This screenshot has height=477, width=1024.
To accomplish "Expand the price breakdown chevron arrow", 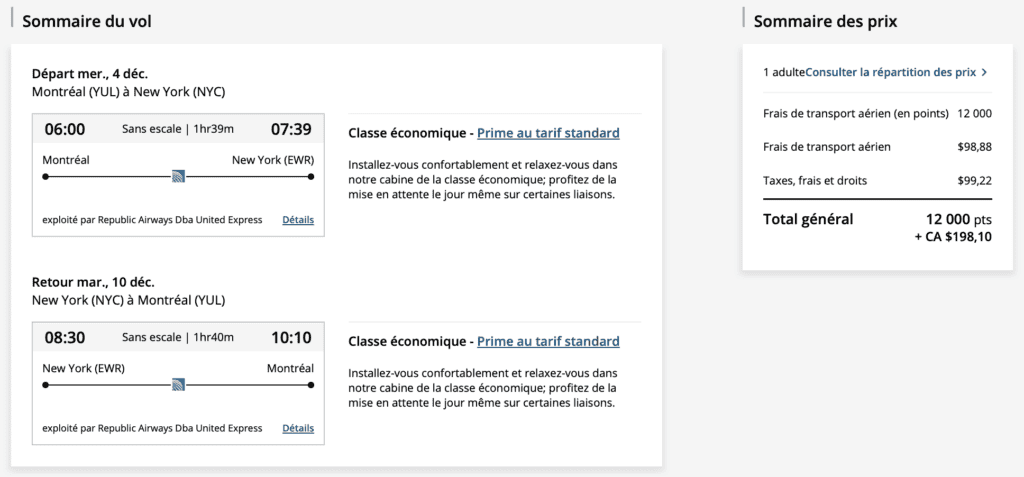I will 984,72.
